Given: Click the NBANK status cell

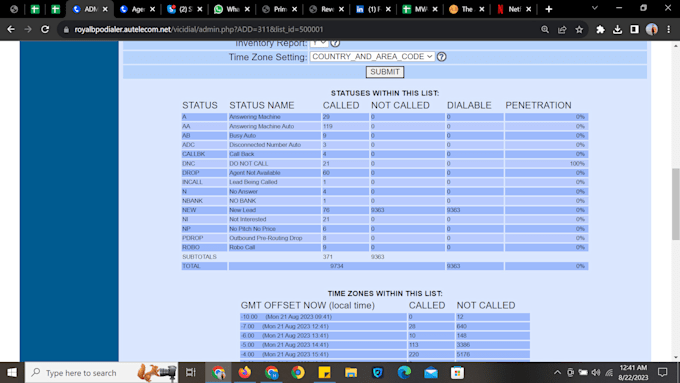Looking at the screenshot, I should click(x=204, y=201).
